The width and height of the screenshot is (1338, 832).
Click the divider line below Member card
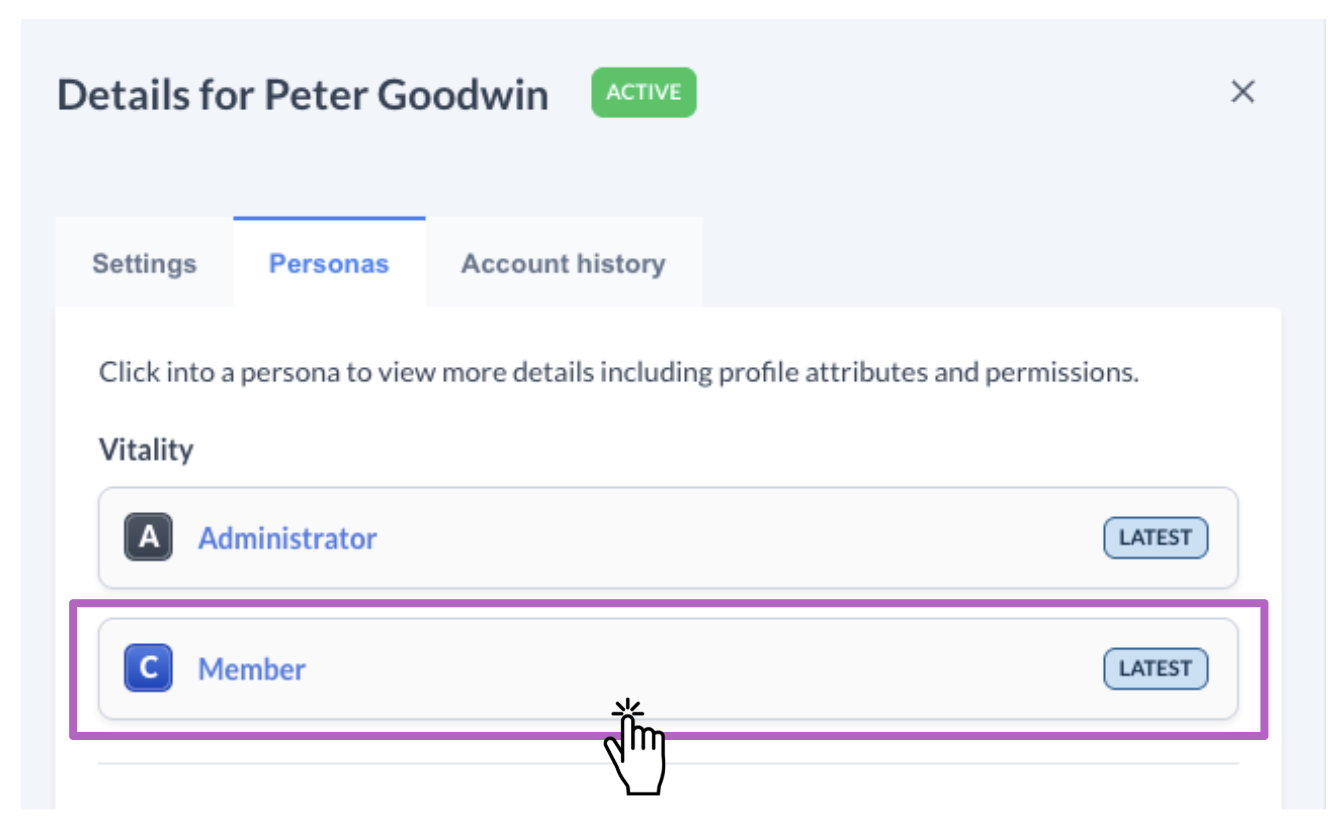[668, 764]
